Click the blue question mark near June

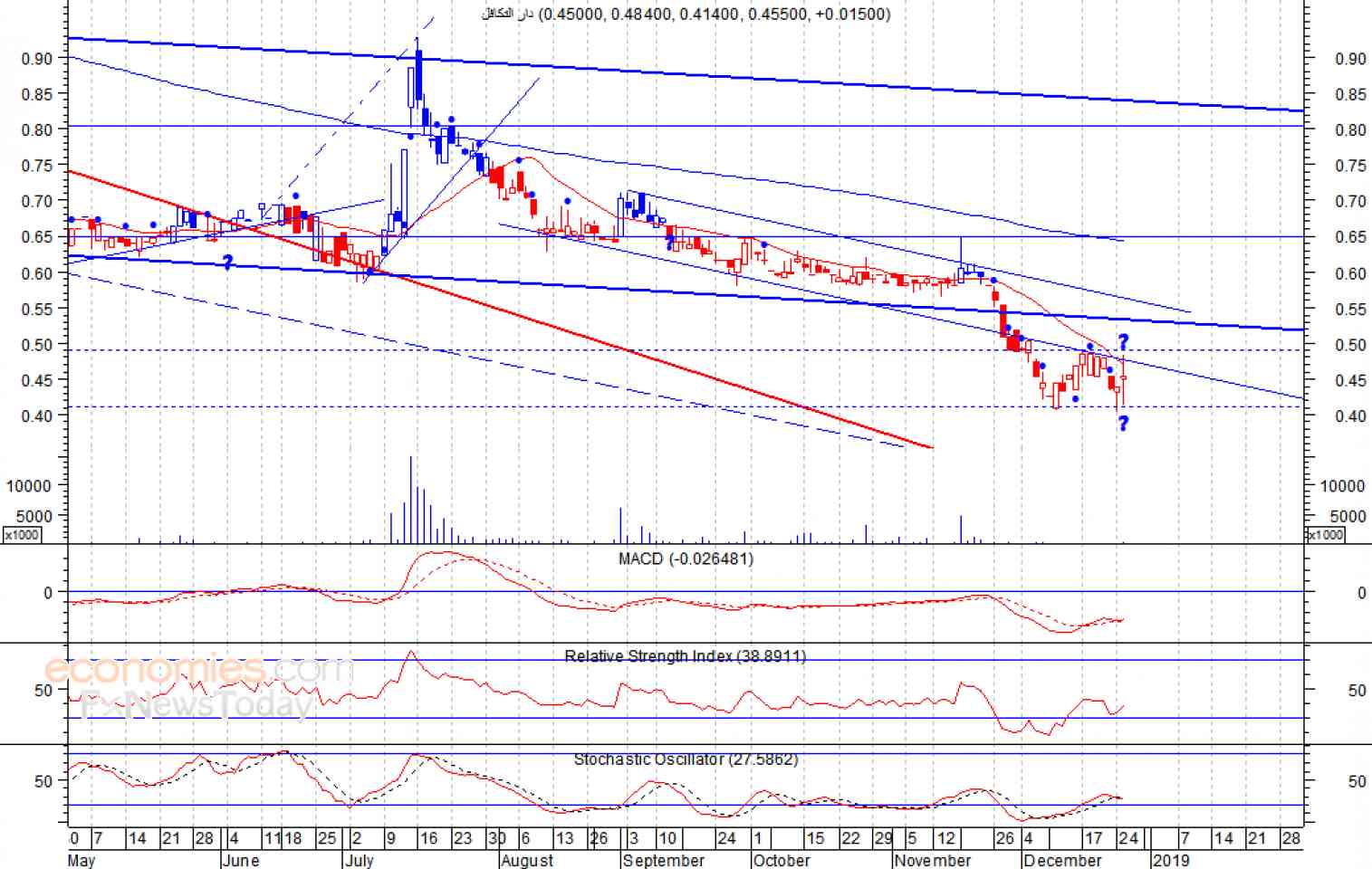(227, 263)
